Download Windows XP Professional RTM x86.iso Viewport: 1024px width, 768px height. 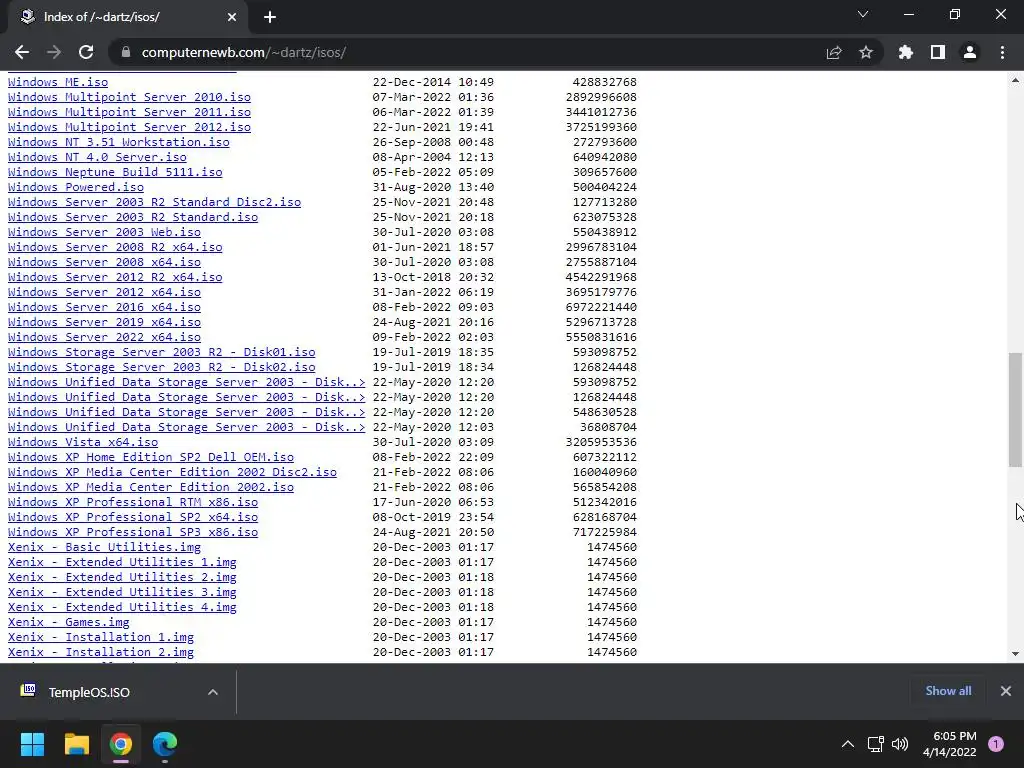click(133, 503)
